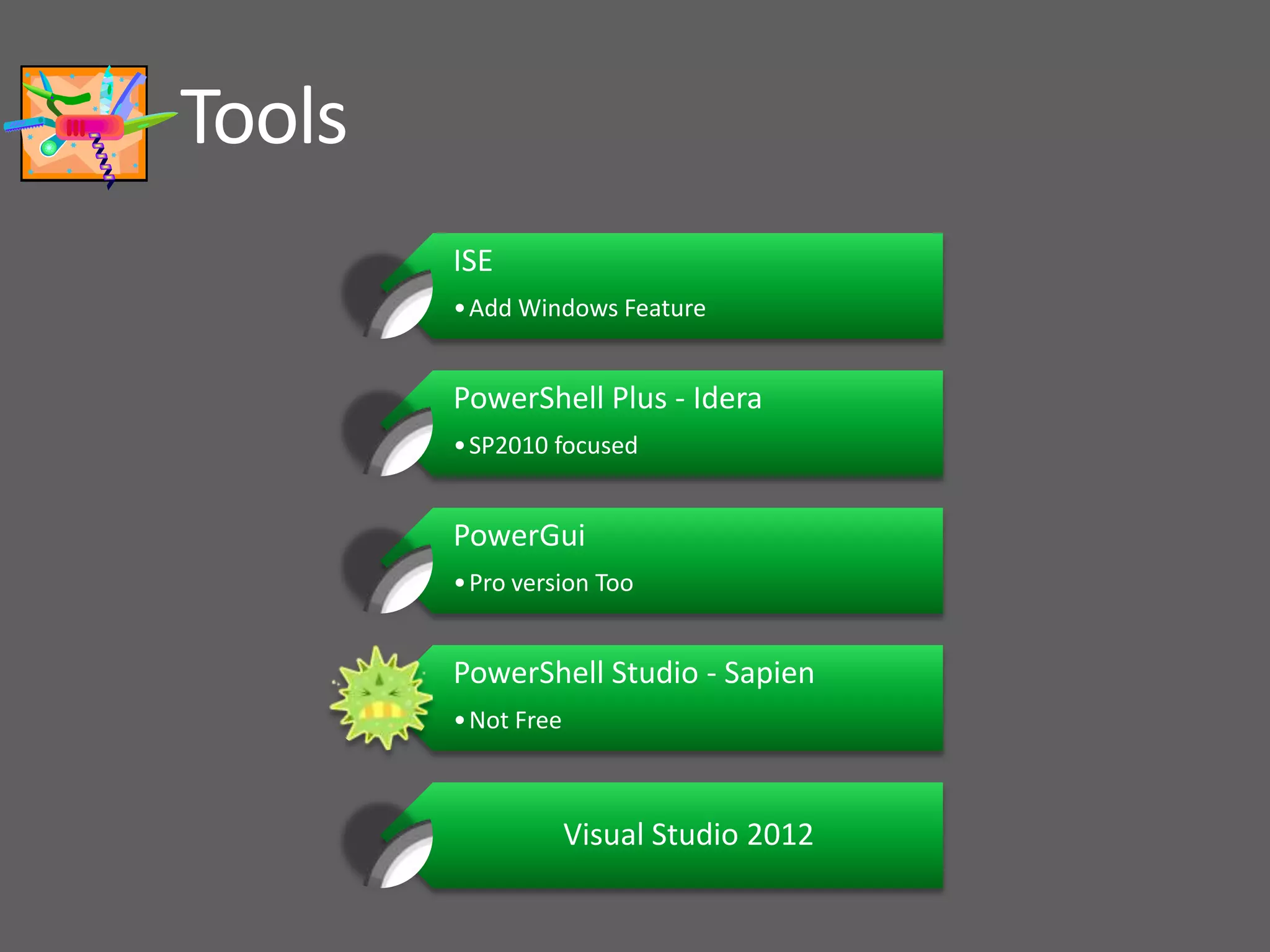Click the curled leaf icon beside PowerShell Plus
Viewport: 1270px width, 952px height.
(x=387, y=433)
